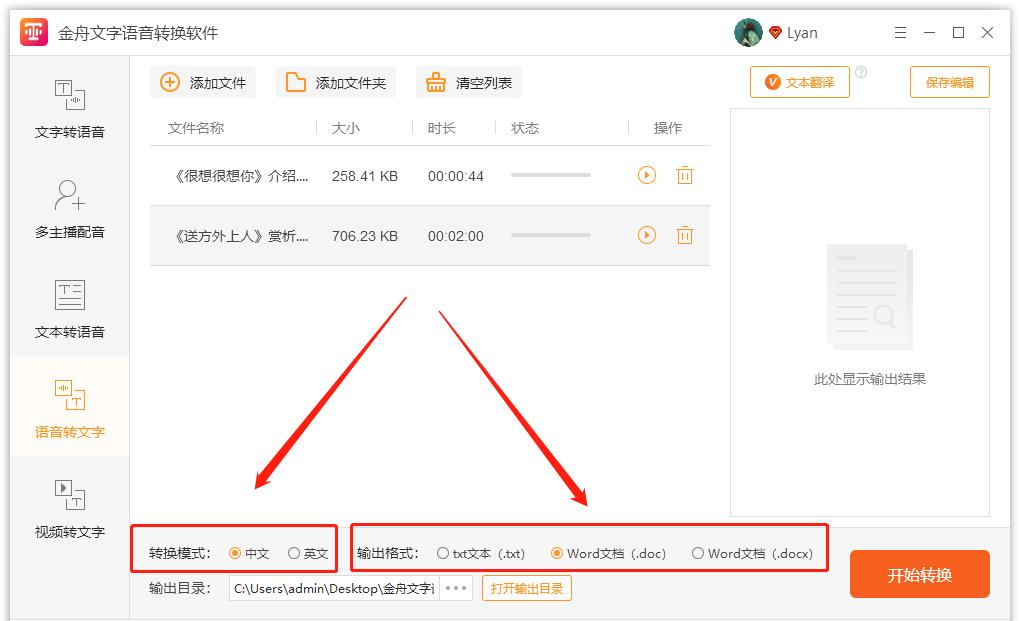The height and width of the screenshot is (621, 1020).
Task: Select Word文档 (.docx) output format
Action: (699, 551)
